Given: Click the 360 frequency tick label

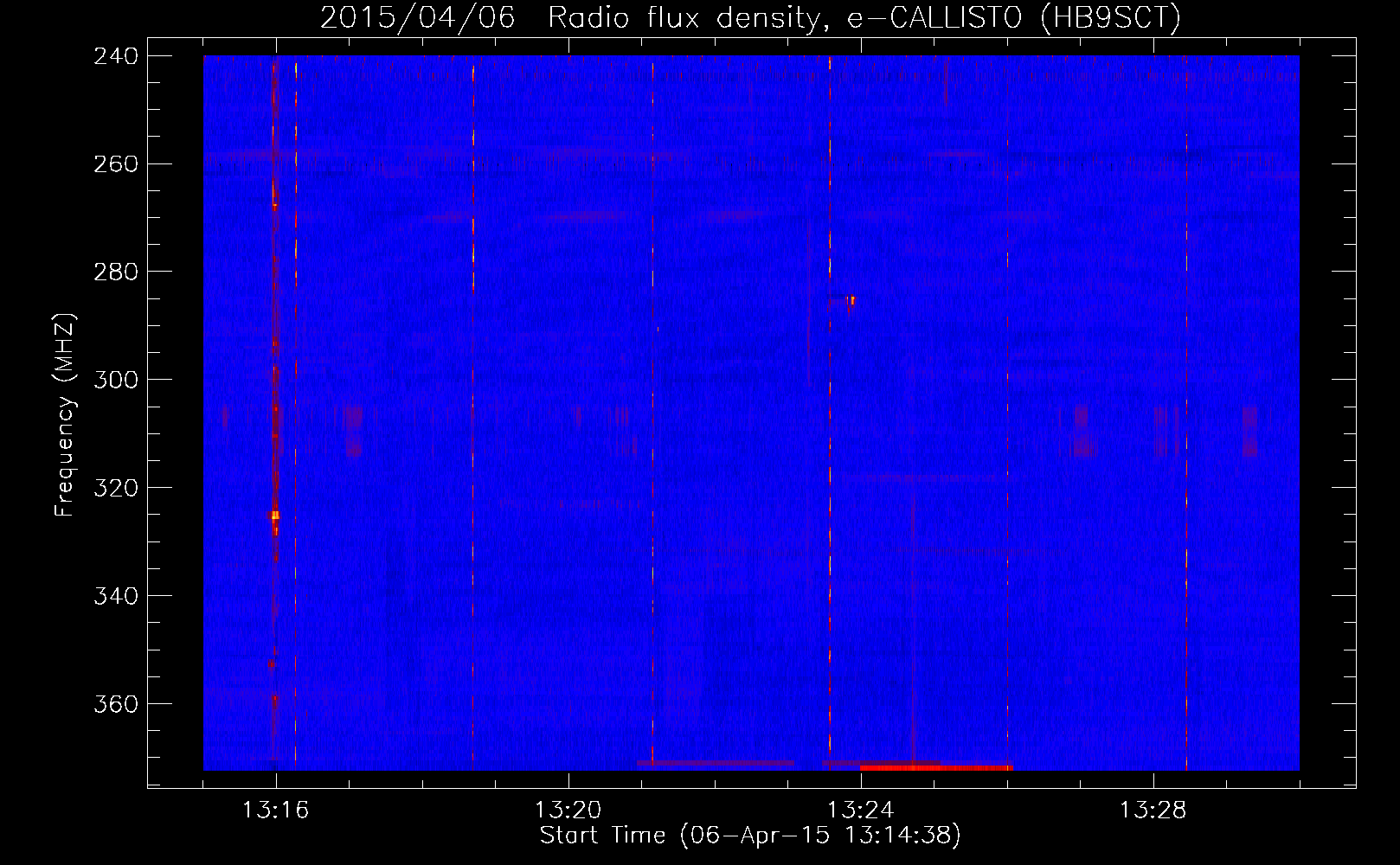Looking at the screenshot, I should pyautogui.click(x=115, y=704).
